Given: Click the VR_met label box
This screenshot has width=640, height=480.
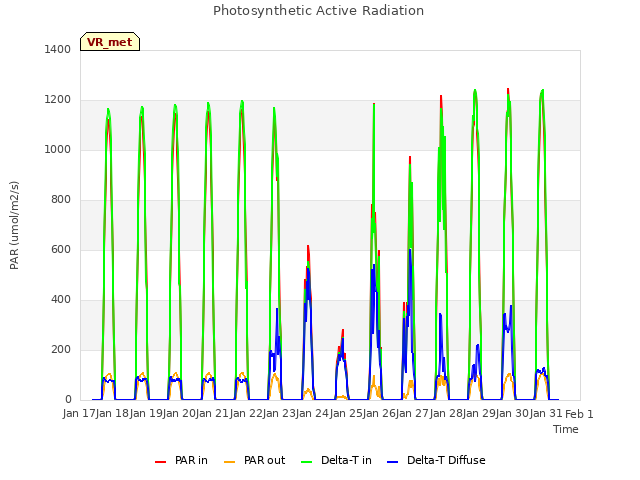Looking at the screenshot, I should (110, 42).
